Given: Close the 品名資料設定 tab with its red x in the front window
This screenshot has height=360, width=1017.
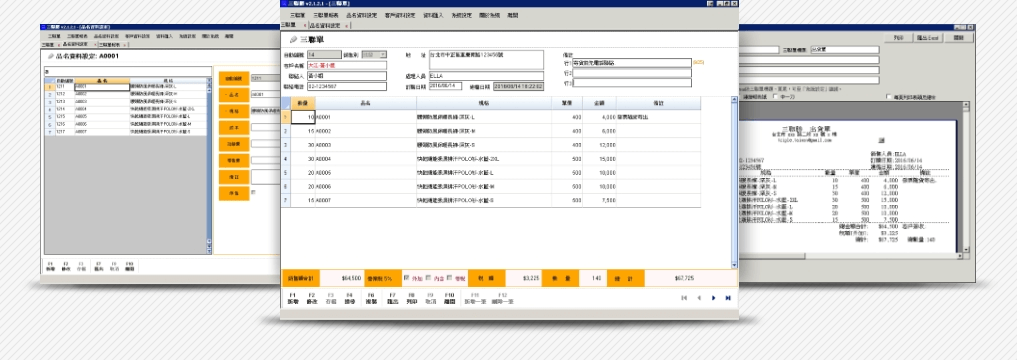Looking at the screenshot, I should pyautogui.click(x=347, y=26).
